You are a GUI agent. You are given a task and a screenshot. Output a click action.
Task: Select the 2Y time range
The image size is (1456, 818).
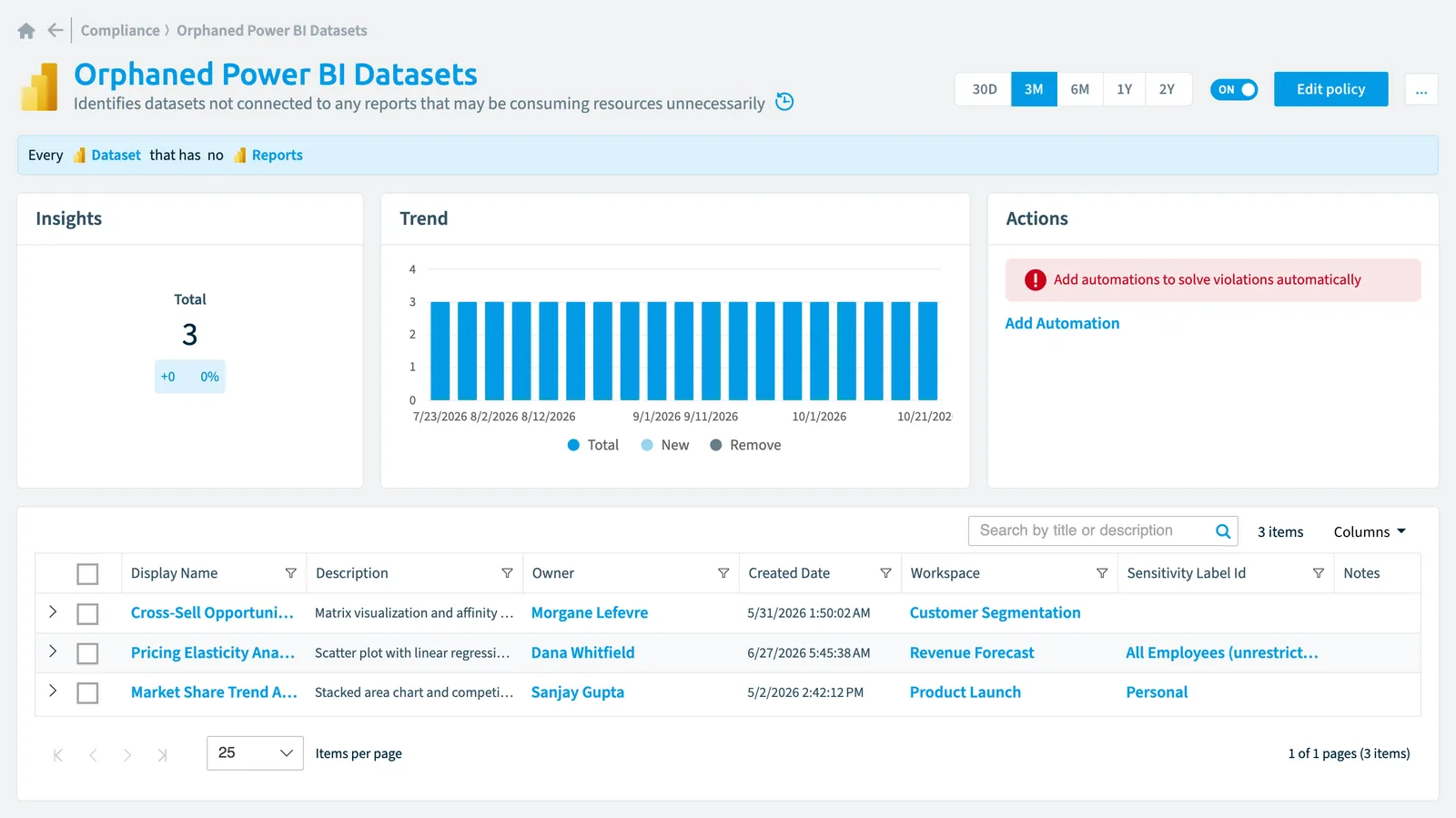pos(1168,89)
